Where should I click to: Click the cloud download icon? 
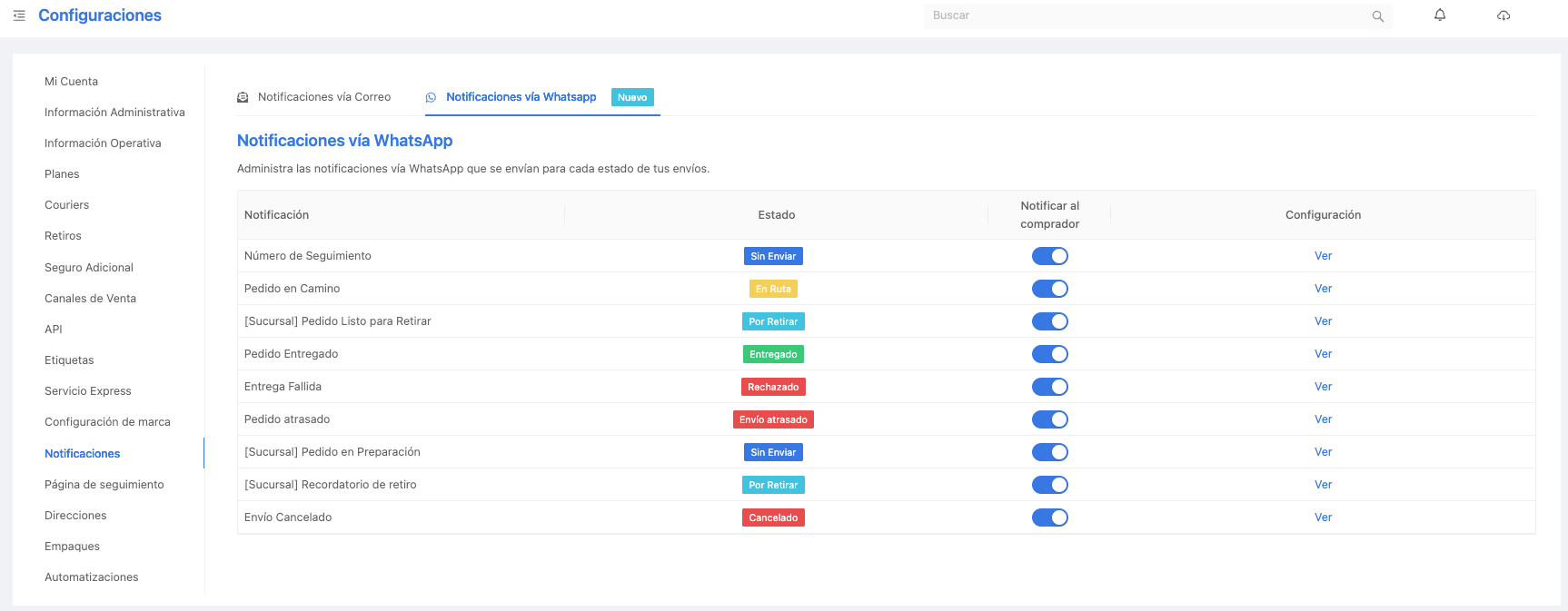click(x=1503, y=15)
